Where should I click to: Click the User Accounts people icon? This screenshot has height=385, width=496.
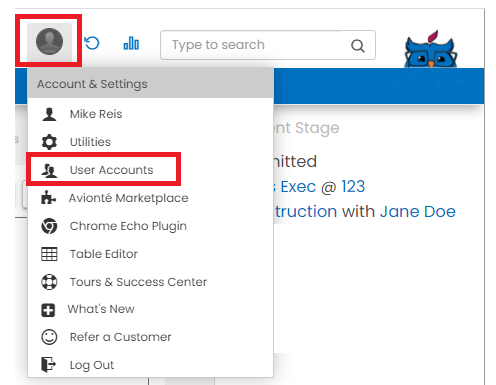49,170
